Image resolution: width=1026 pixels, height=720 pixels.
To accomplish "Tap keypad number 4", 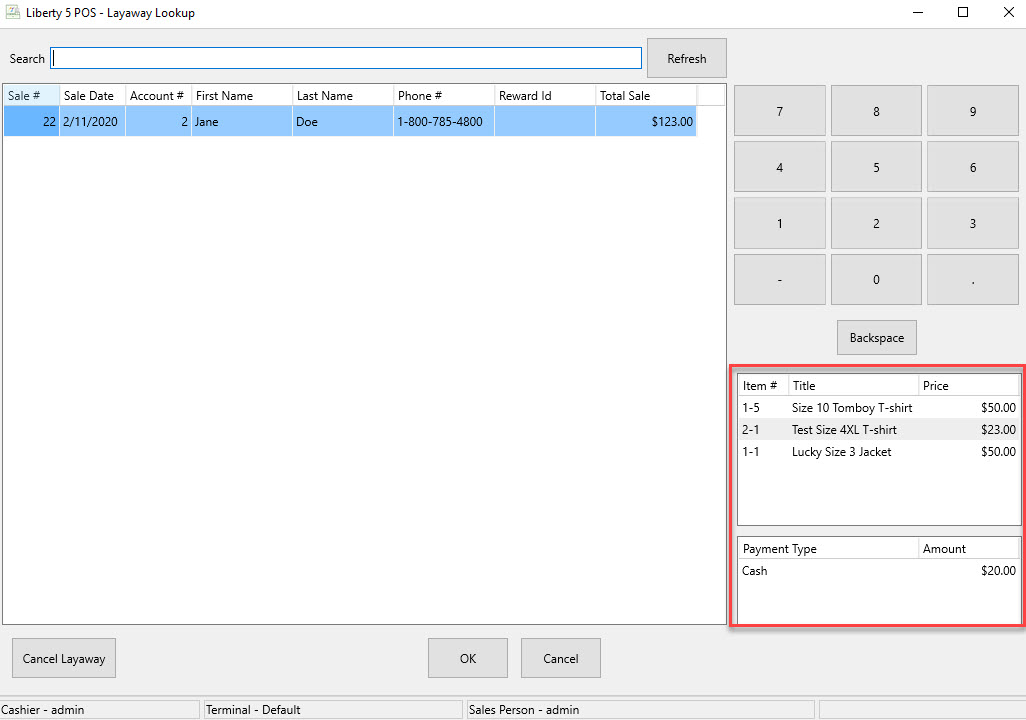I will click(x=779, y=168).
